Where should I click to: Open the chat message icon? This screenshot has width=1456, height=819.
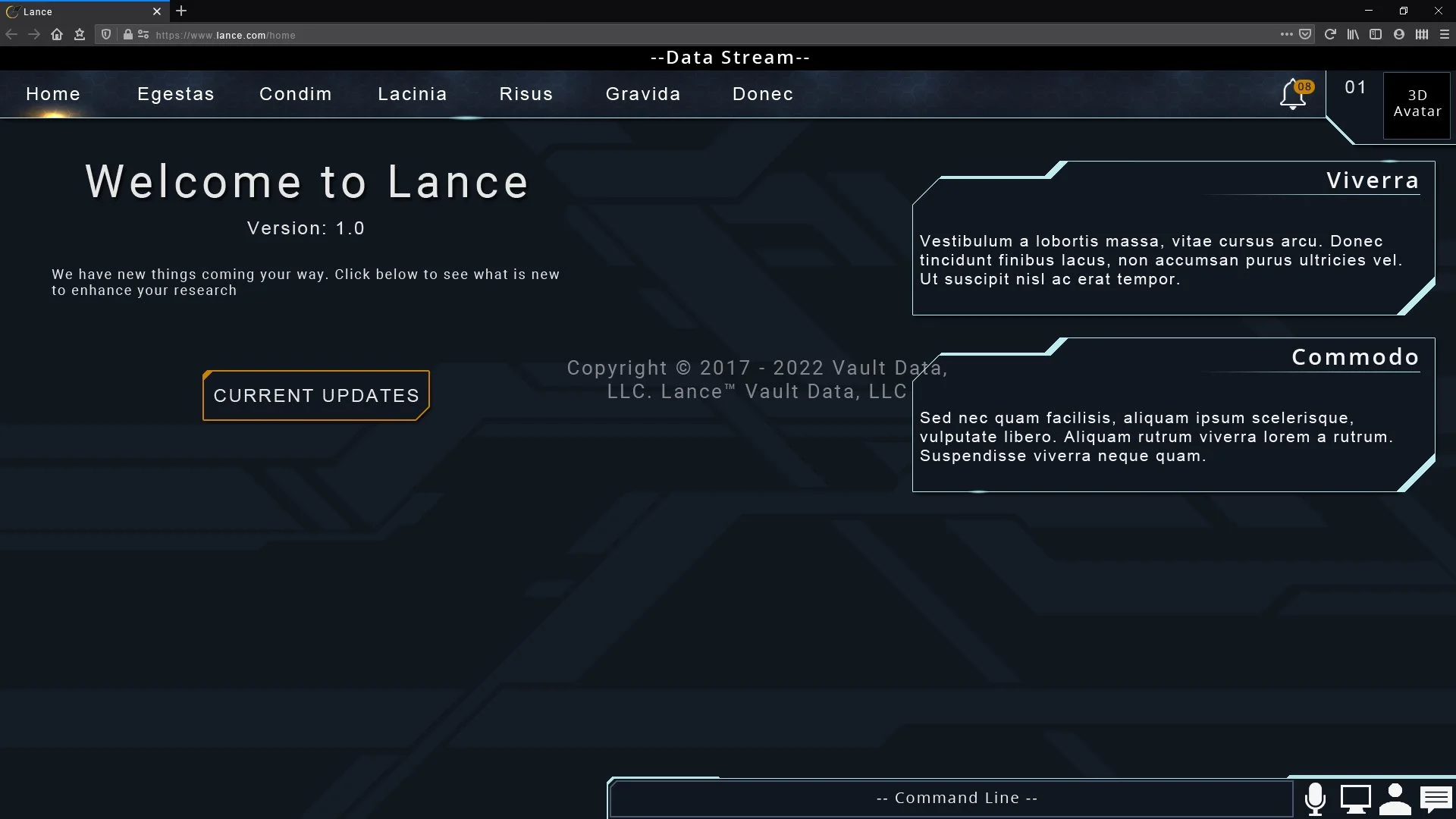point(1436,799)
